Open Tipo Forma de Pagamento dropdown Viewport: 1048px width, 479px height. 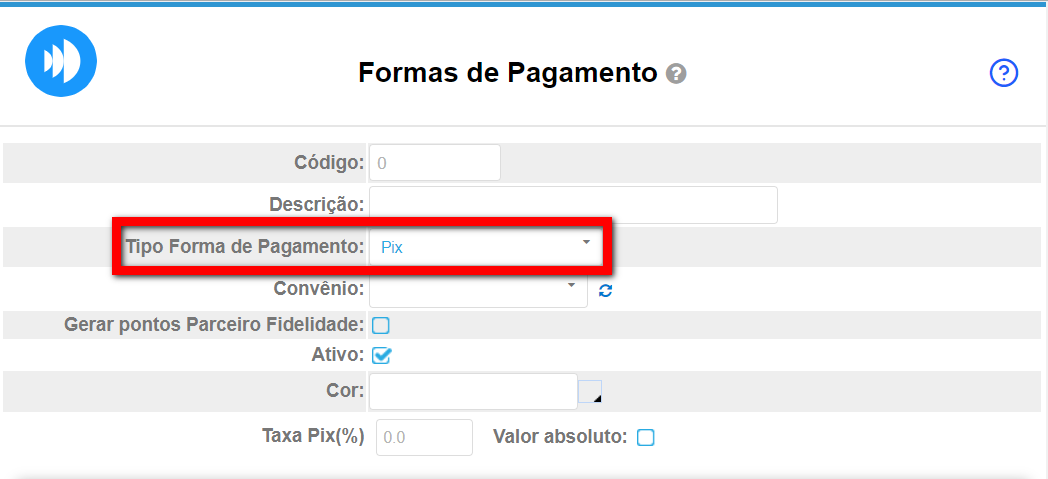(485, 247)
